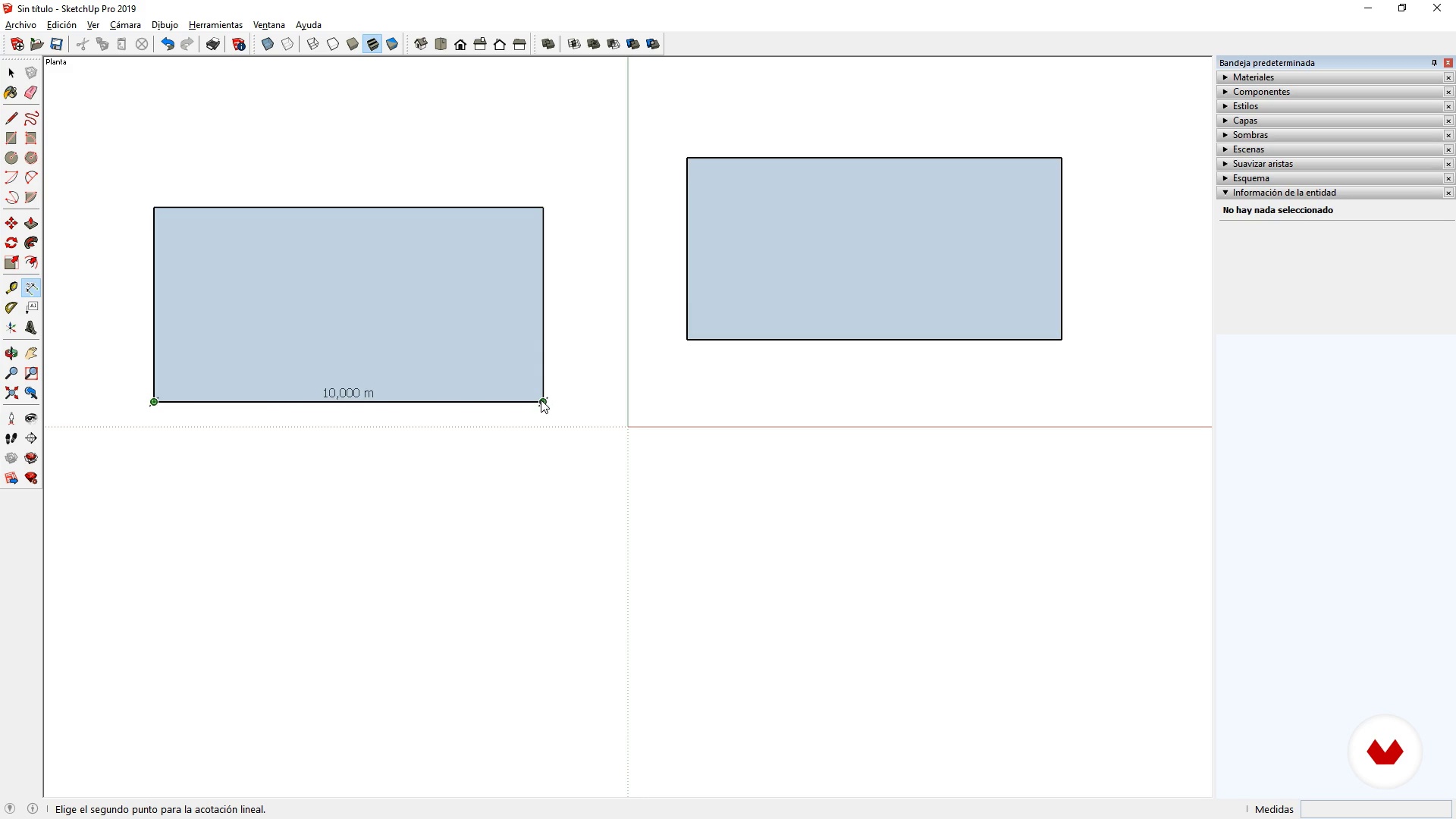This screenshot has height=819, width=1456.
Task: Open the Cámara menu
Action: (x=125, y=25)
